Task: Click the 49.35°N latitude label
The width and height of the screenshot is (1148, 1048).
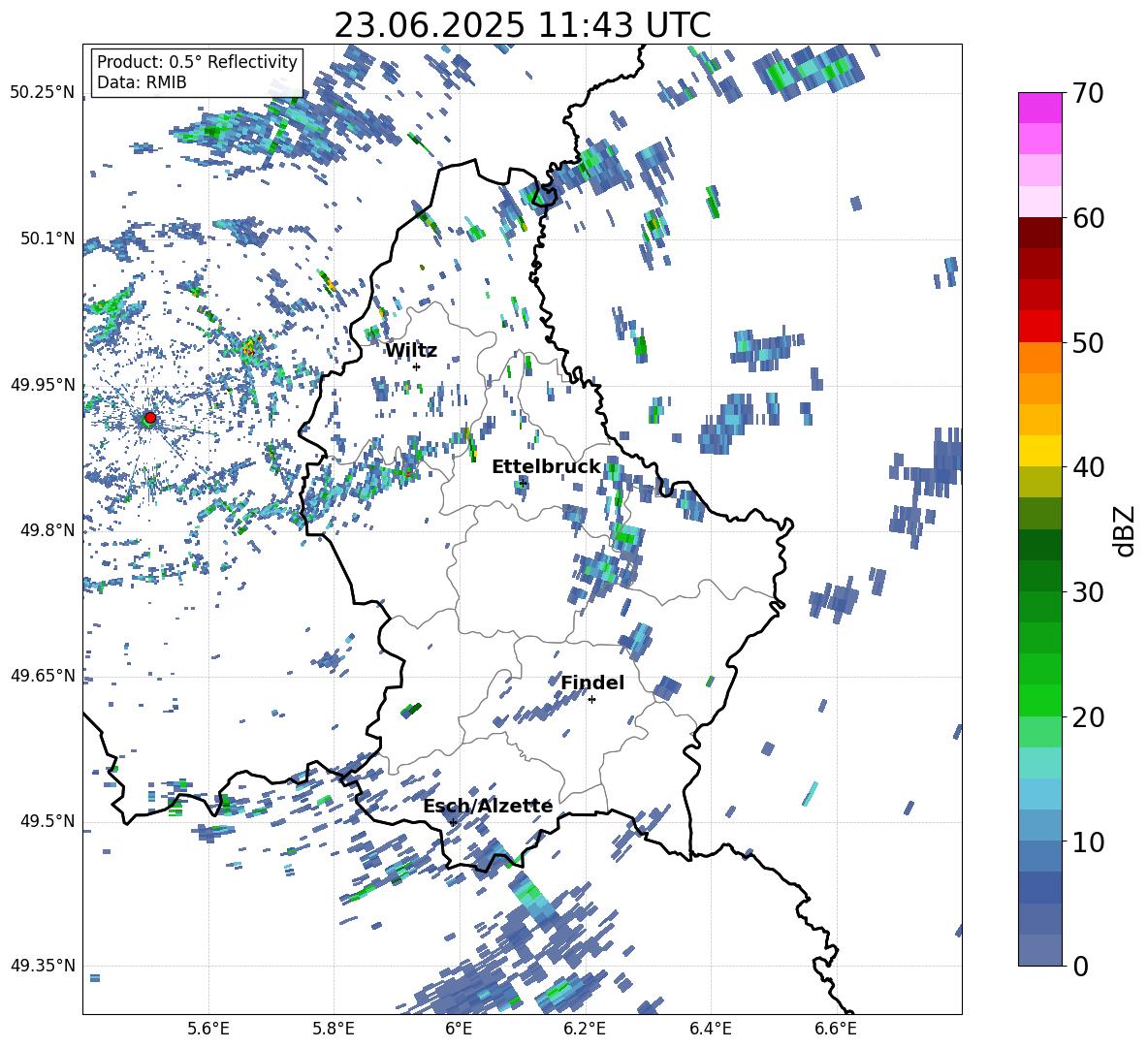Action: pyautogui.click(x=43, y=966)
